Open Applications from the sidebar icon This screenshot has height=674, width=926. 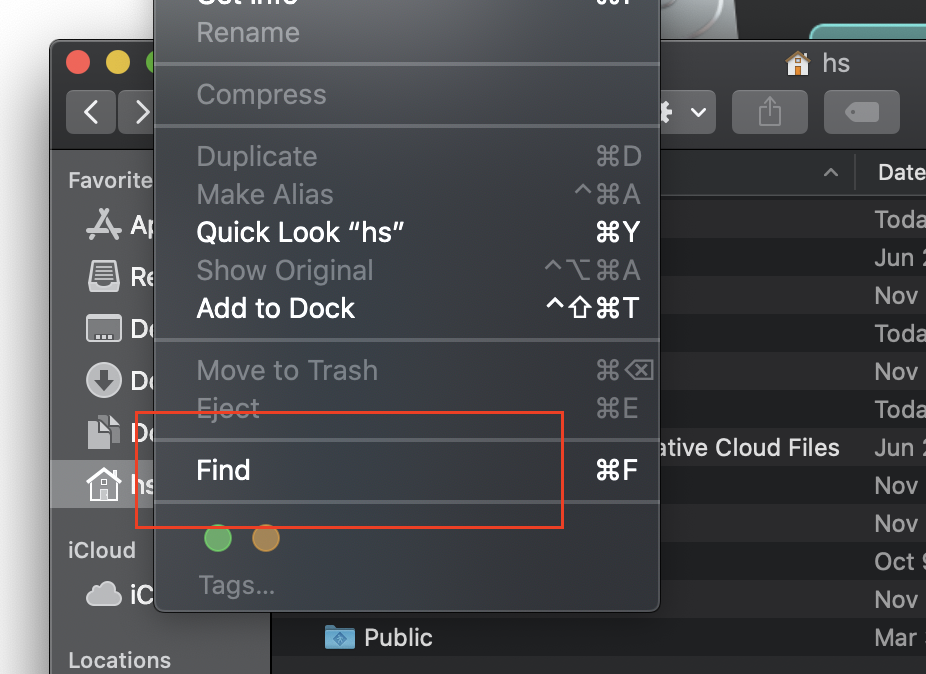pos(104,225)
